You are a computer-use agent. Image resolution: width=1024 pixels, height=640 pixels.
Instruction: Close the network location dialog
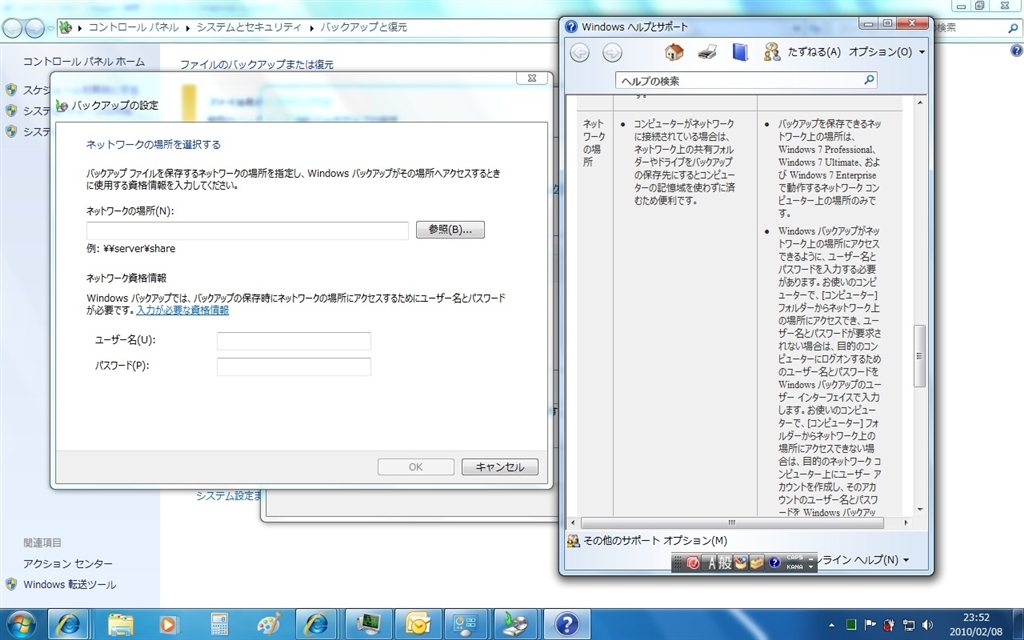click(x=532, y=78)
